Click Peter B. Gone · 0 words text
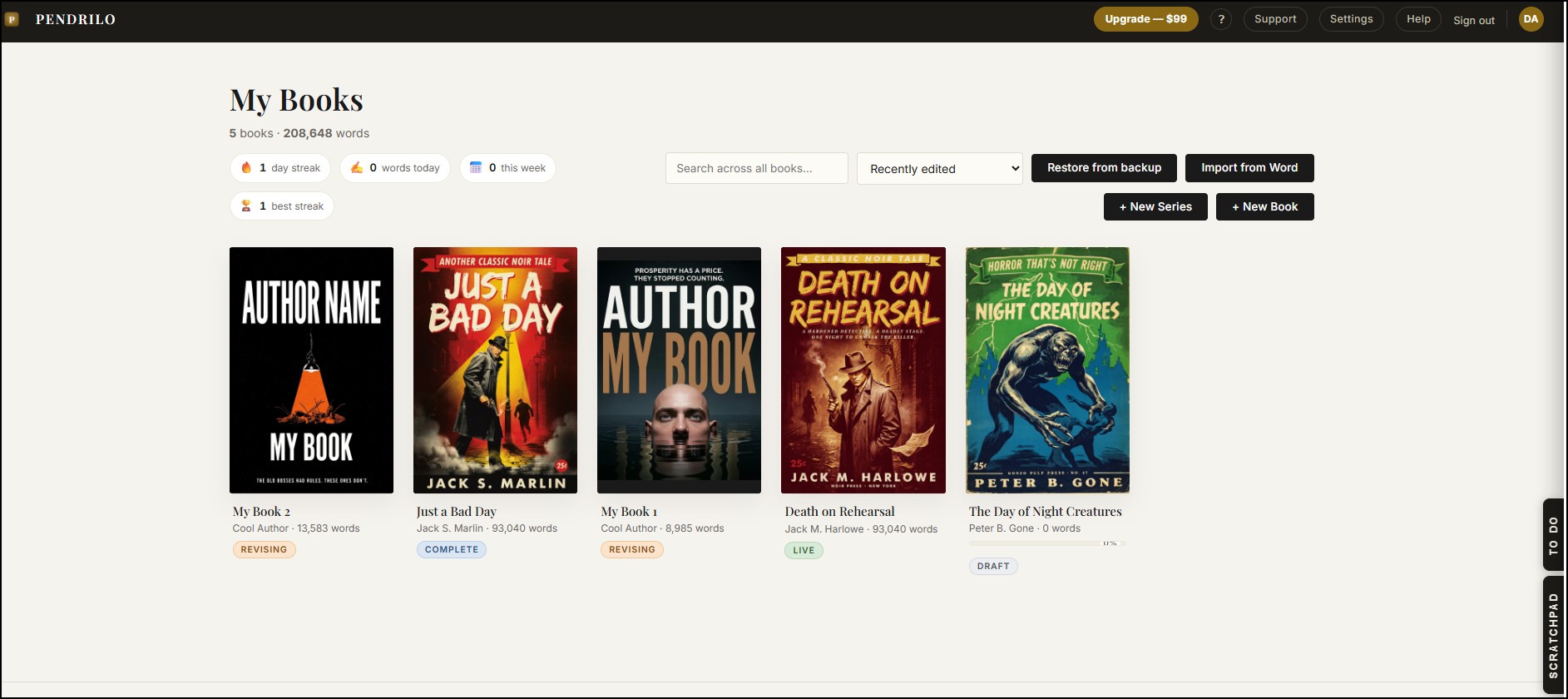This screenshot has height=699, width=1568. pos(1025,528)
